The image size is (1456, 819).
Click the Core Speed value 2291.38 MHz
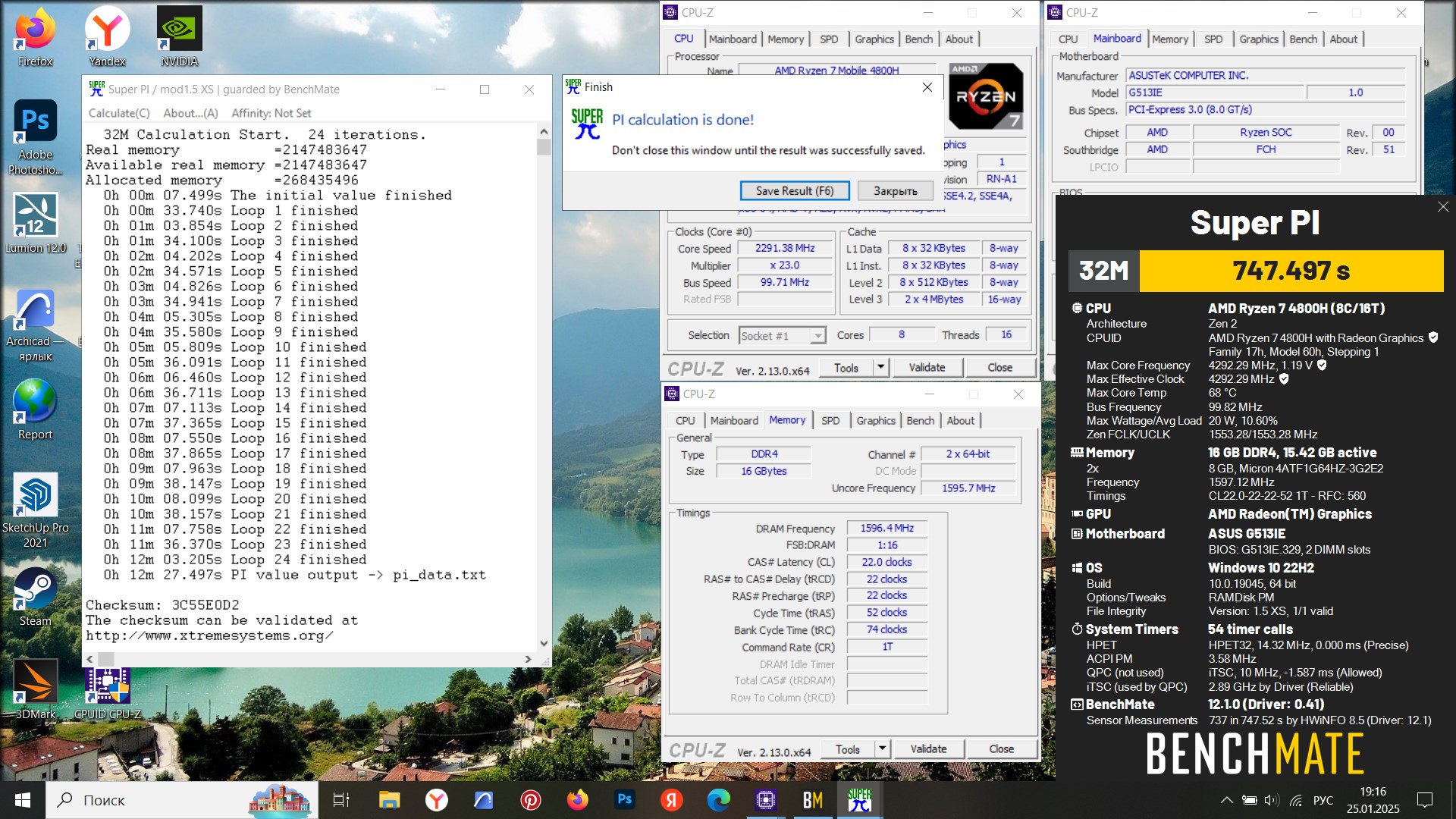tap(785, 249)
